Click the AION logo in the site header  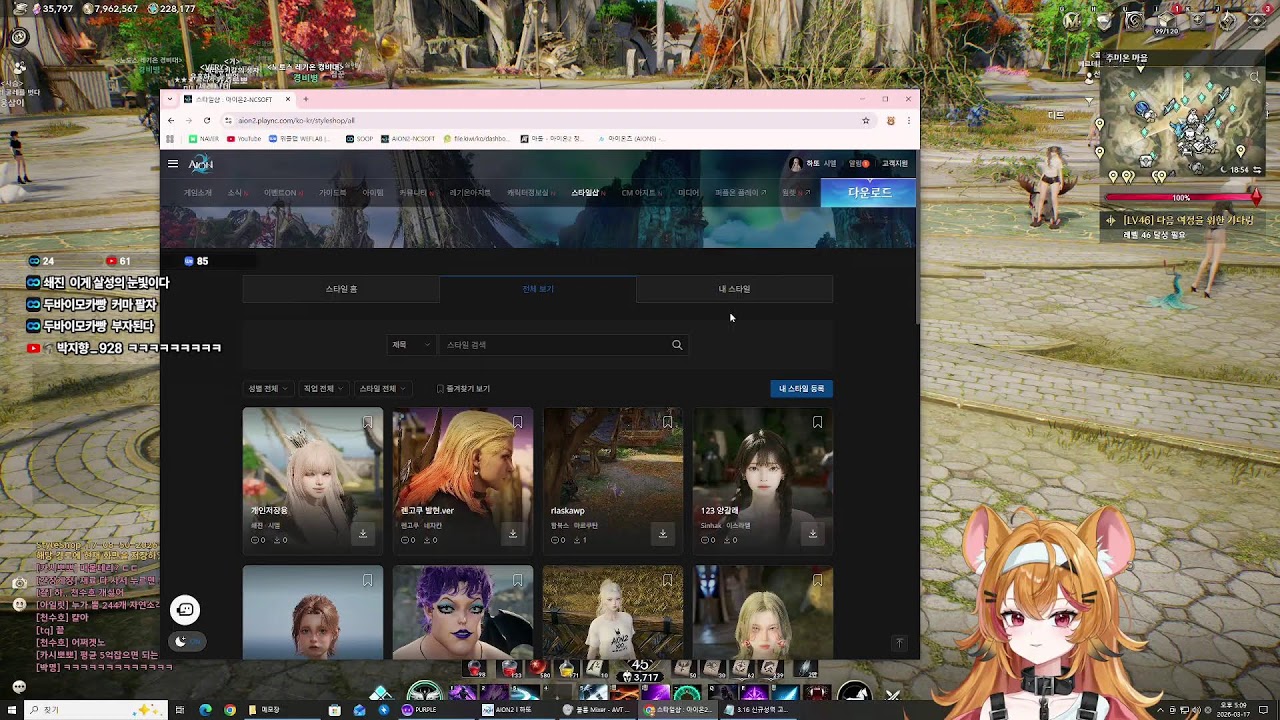pyautogui.click(x=201, y=164)
